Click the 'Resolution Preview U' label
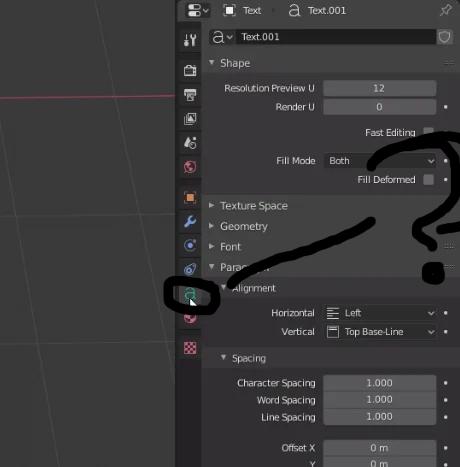This screenshot has width=460, height=467. pyautogui.click(x=269, y=88)
